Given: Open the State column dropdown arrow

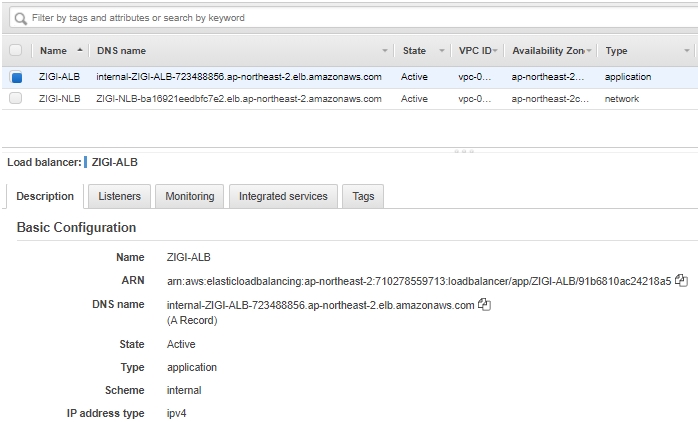Looking at the screenshot, I should 442,51.
